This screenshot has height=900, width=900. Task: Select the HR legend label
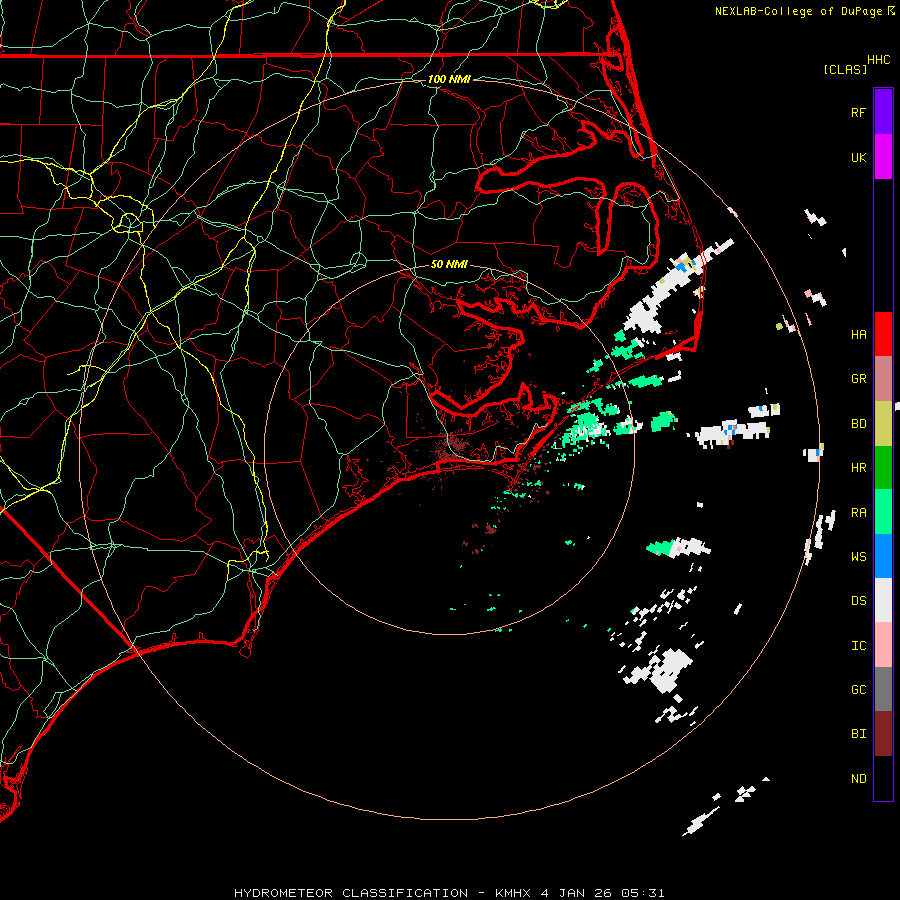pos(858,468)
